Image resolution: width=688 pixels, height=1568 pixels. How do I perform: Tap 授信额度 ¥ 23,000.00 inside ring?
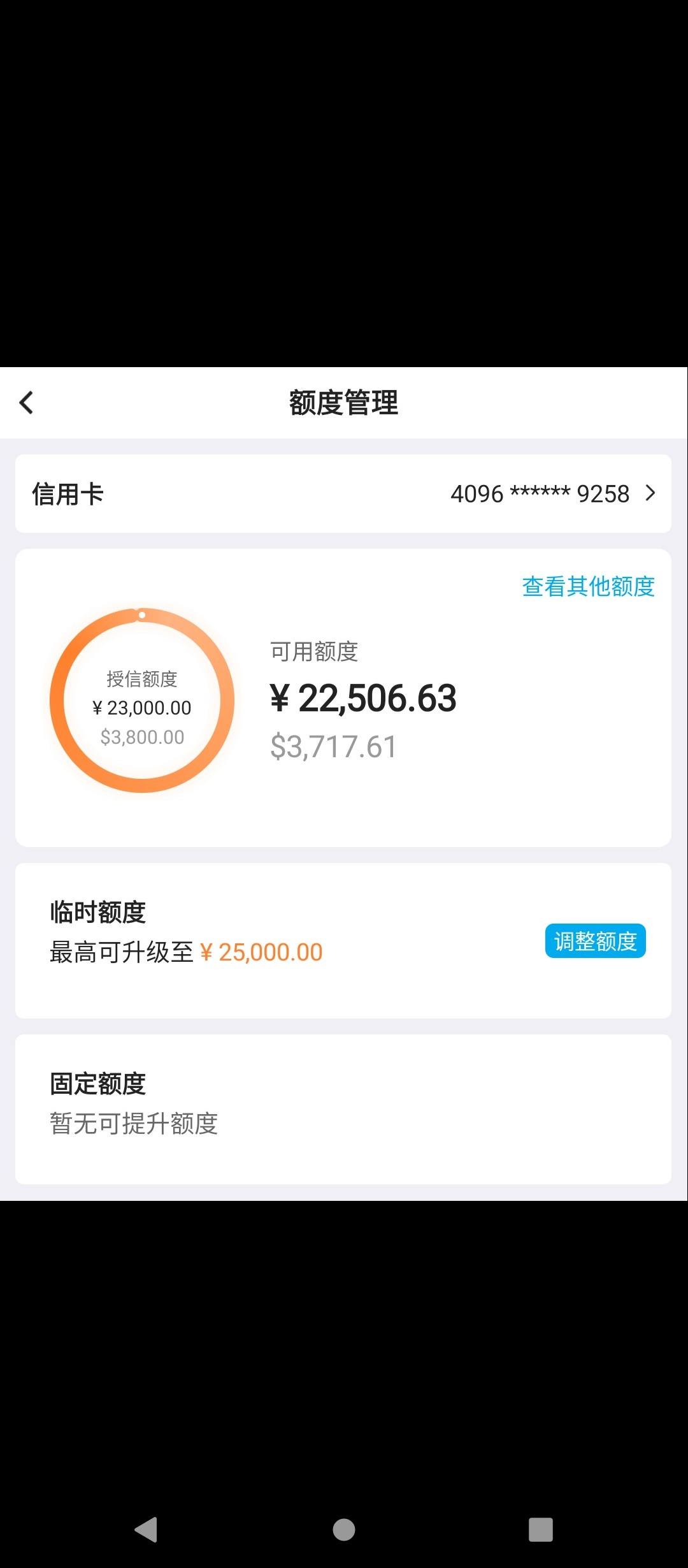coord(142,693)
